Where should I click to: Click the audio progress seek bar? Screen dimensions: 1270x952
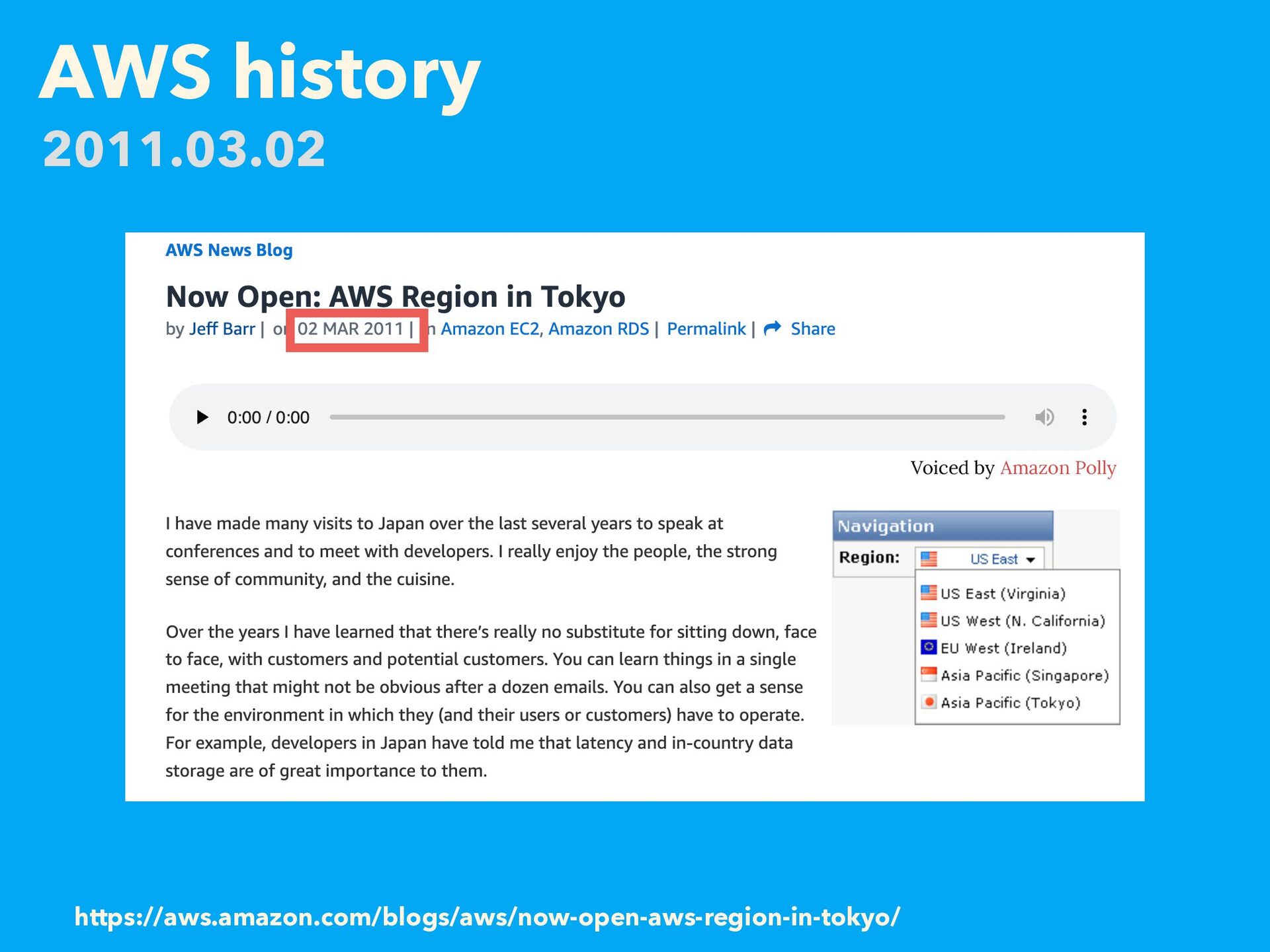[x=667, y=417]
